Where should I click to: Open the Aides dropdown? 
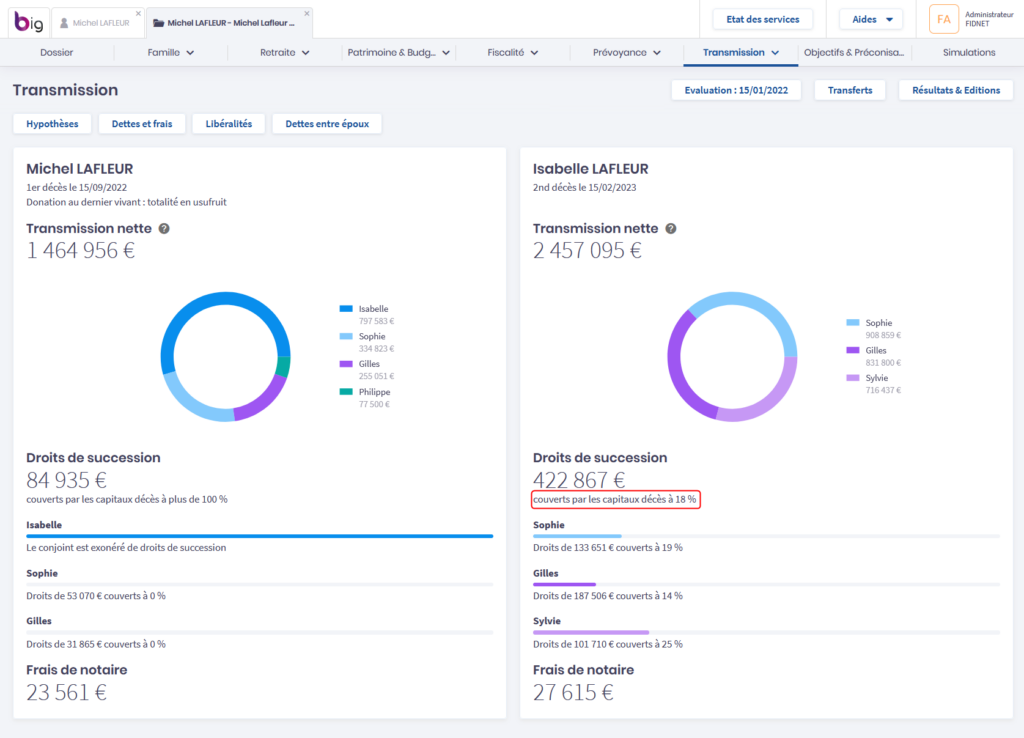870,19
